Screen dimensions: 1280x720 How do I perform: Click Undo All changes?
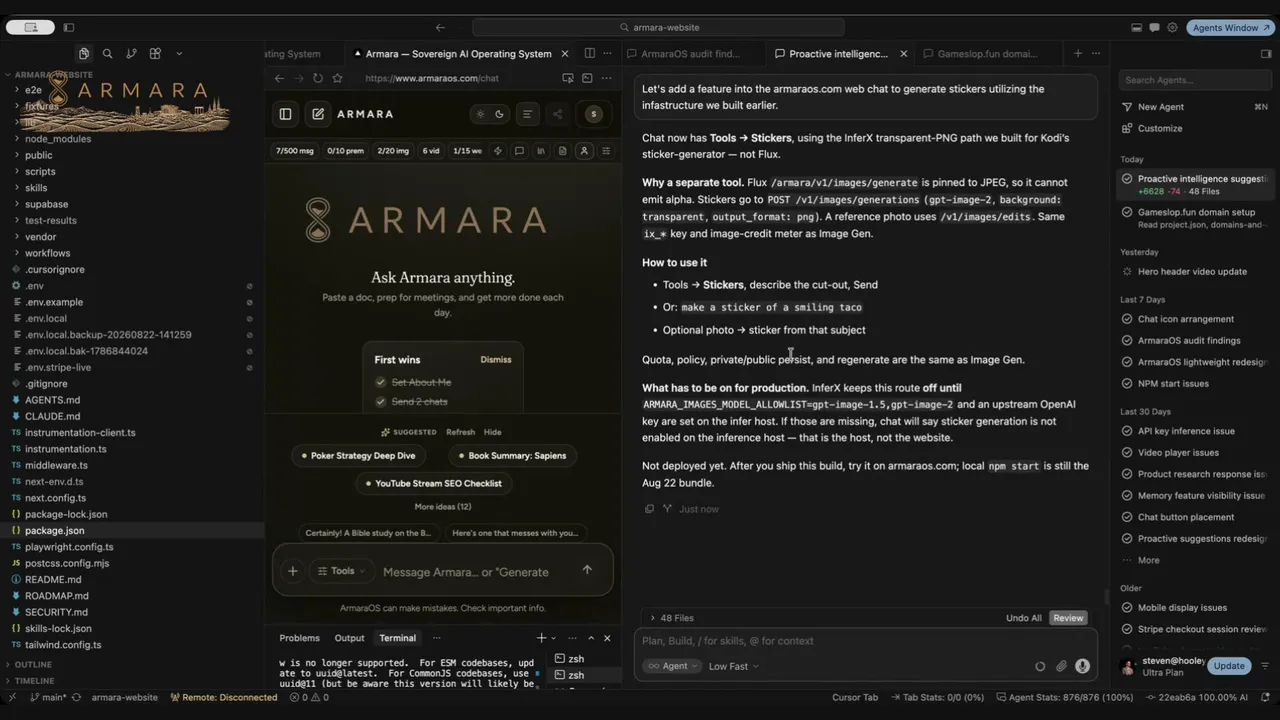(x=1023, y=618)
